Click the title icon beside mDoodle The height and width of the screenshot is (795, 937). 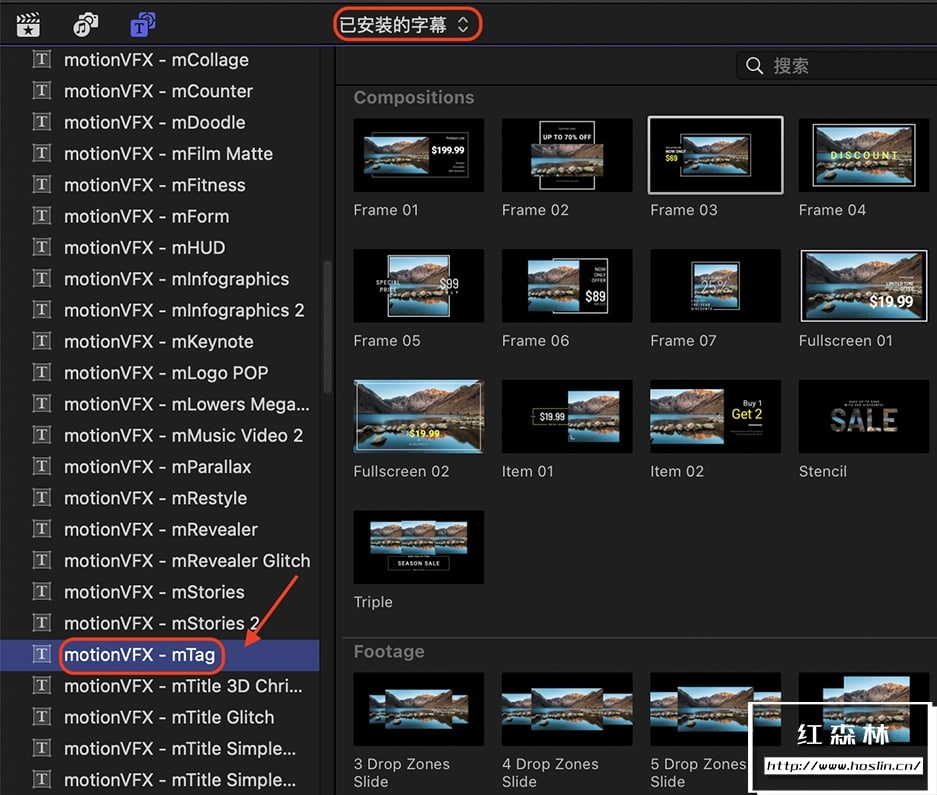(x=41, y=122)
